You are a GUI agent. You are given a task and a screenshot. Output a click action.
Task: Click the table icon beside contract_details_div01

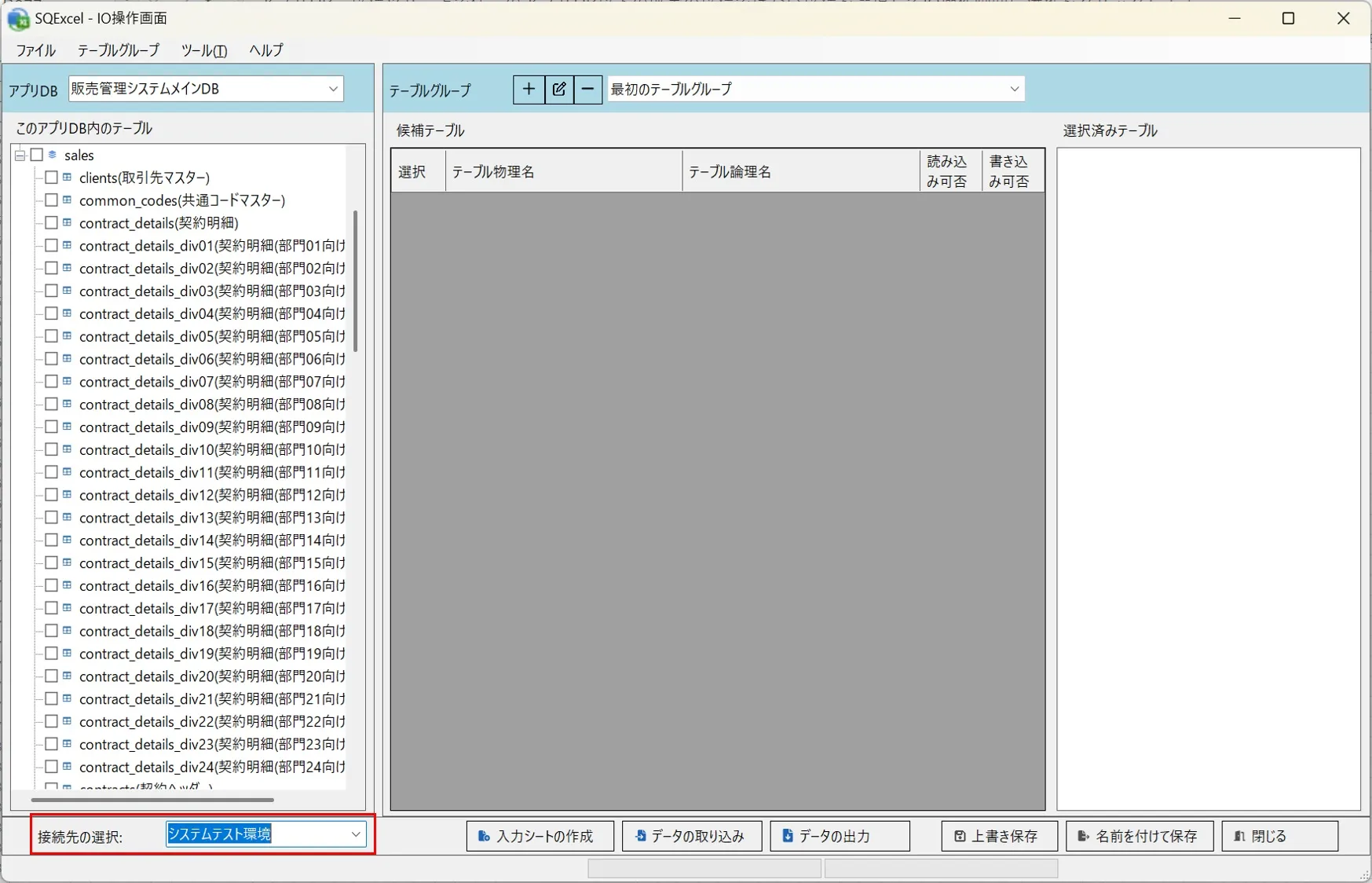pos(68,245)
